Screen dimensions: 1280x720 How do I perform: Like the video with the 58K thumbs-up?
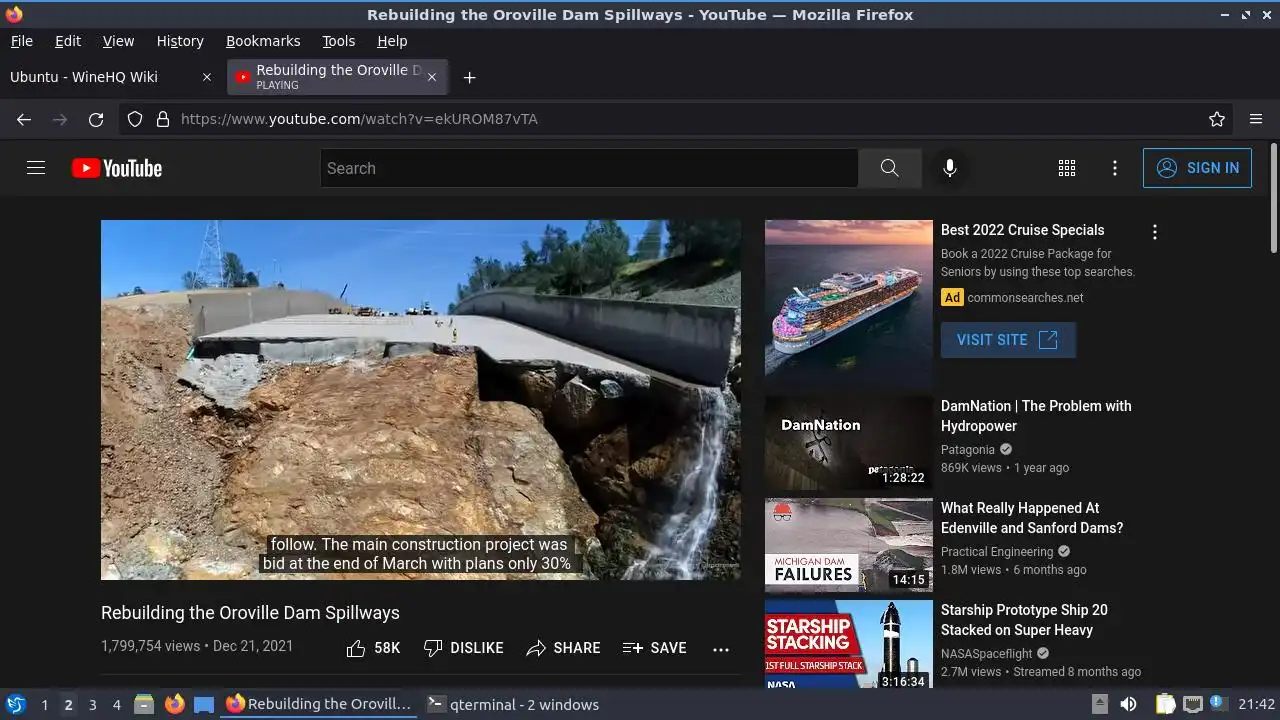tap(373, 648)
